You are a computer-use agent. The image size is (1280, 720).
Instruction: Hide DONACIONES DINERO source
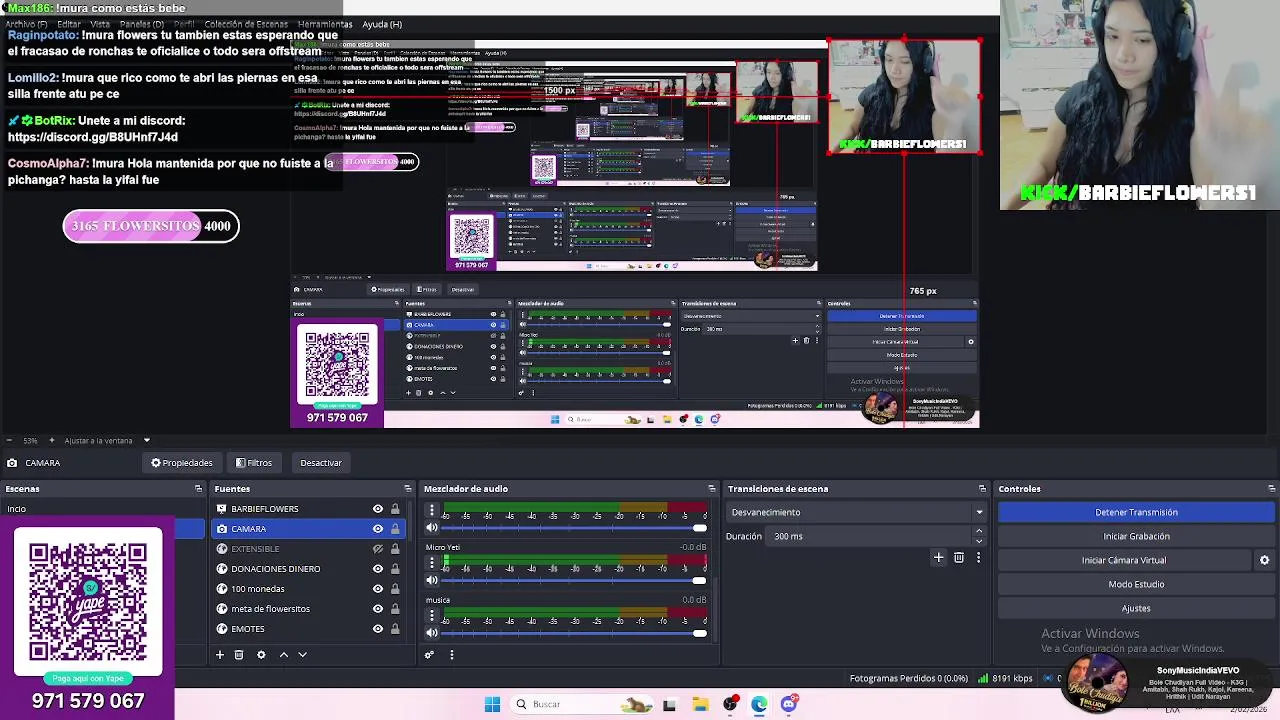click(x=378, y=569)
